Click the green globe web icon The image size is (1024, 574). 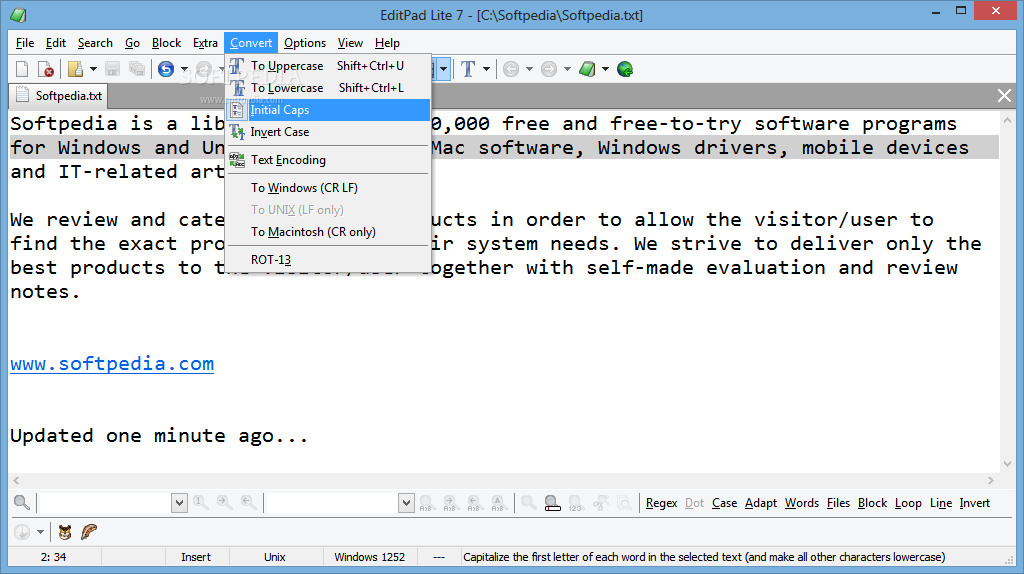click(625, 69)
